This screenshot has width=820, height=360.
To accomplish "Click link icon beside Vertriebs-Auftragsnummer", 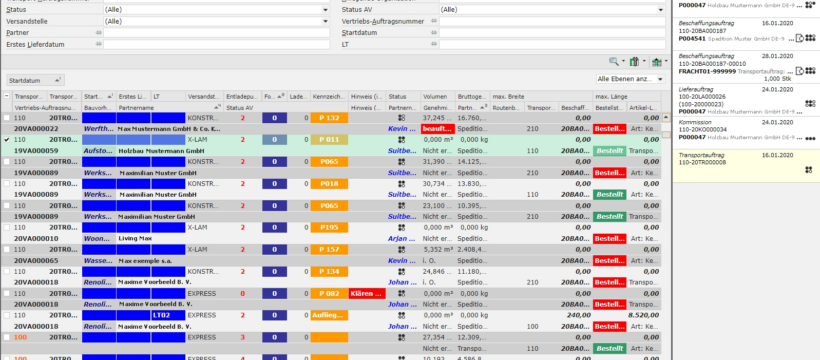I will click(x=434, y=21).
